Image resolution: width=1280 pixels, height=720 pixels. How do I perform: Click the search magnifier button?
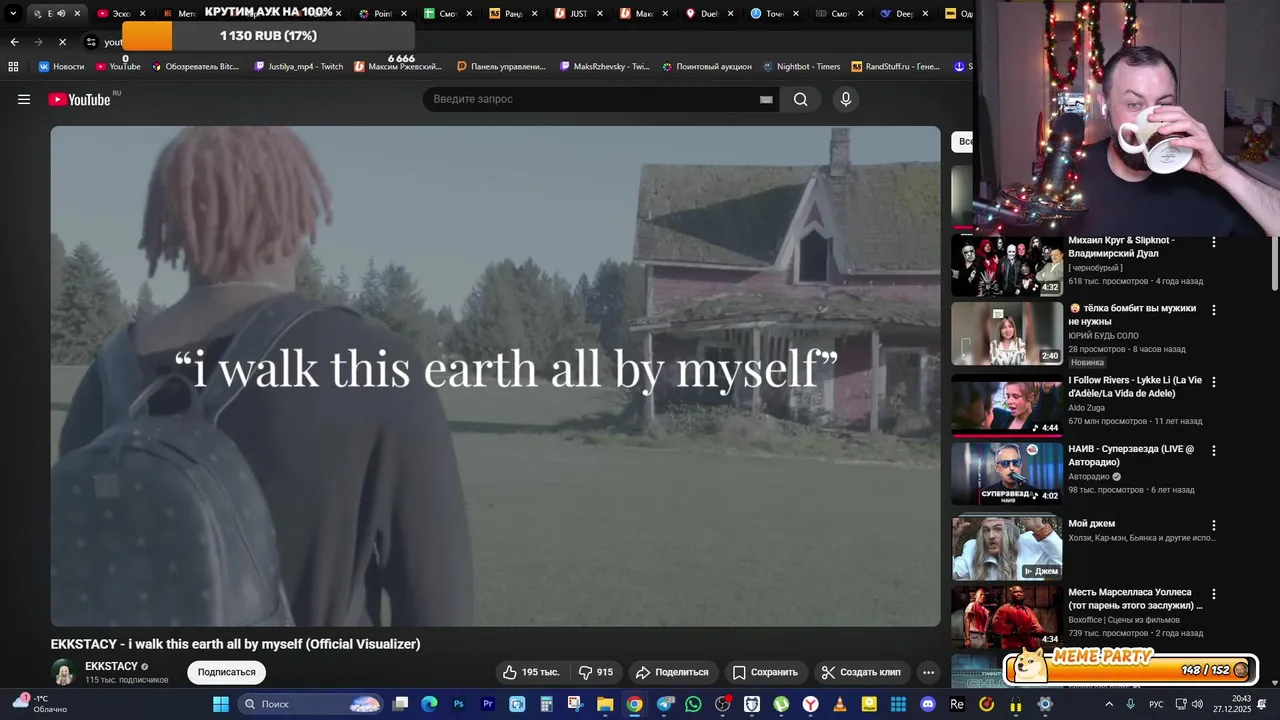tap(800, 99)
